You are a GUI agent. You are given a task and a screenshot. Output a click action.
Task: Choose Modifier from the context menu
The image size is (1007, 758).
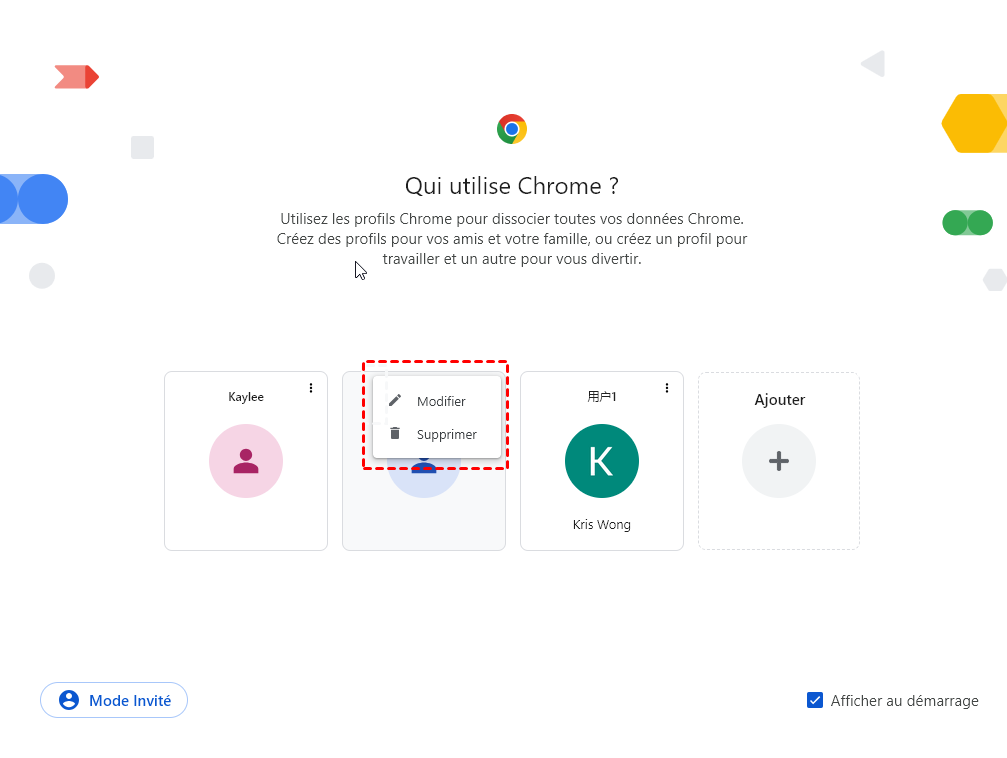[x=441, y=401]
